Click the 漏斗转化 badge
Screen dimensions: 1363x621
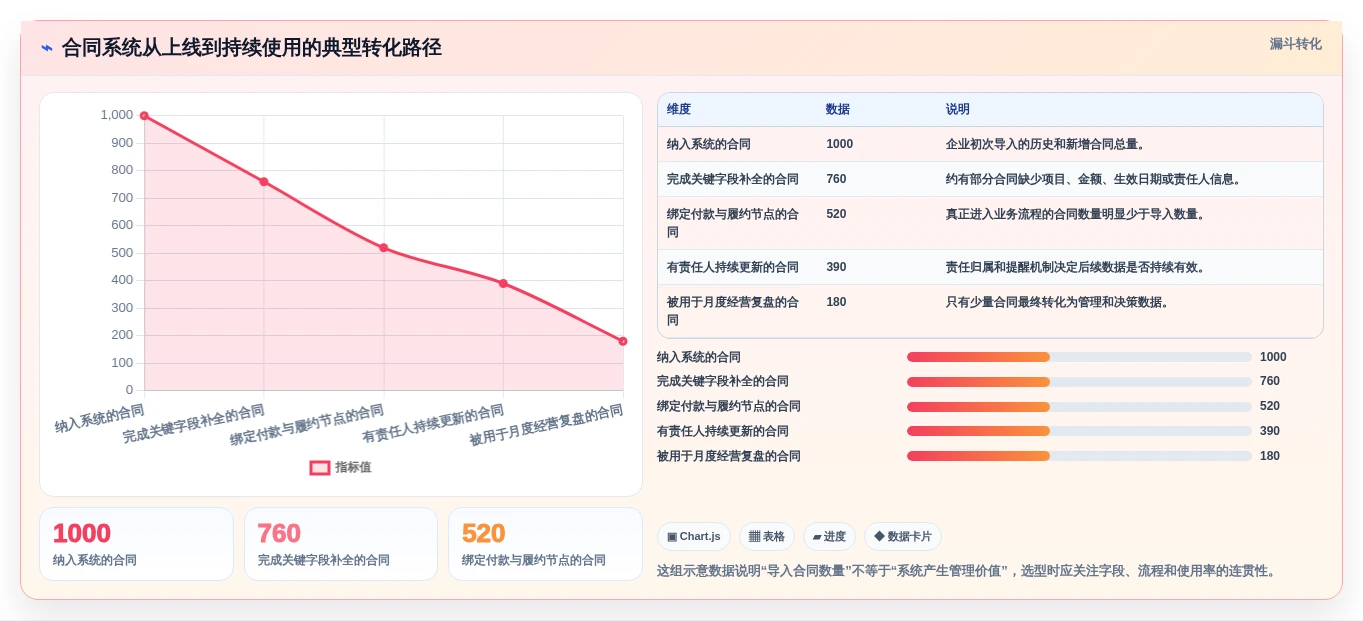coord(1296,44)
